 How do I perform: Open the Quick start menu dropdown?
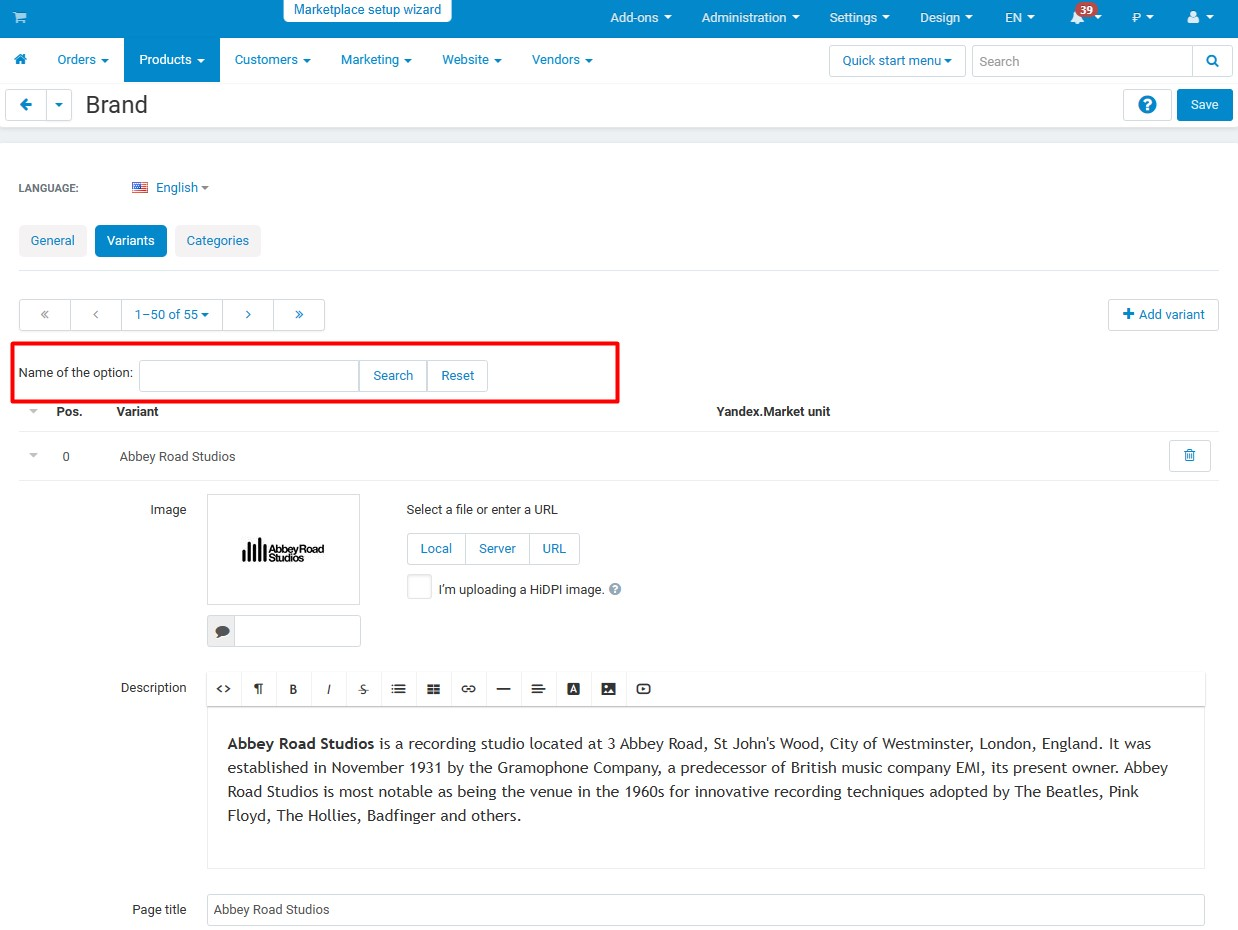coord(897,61)
